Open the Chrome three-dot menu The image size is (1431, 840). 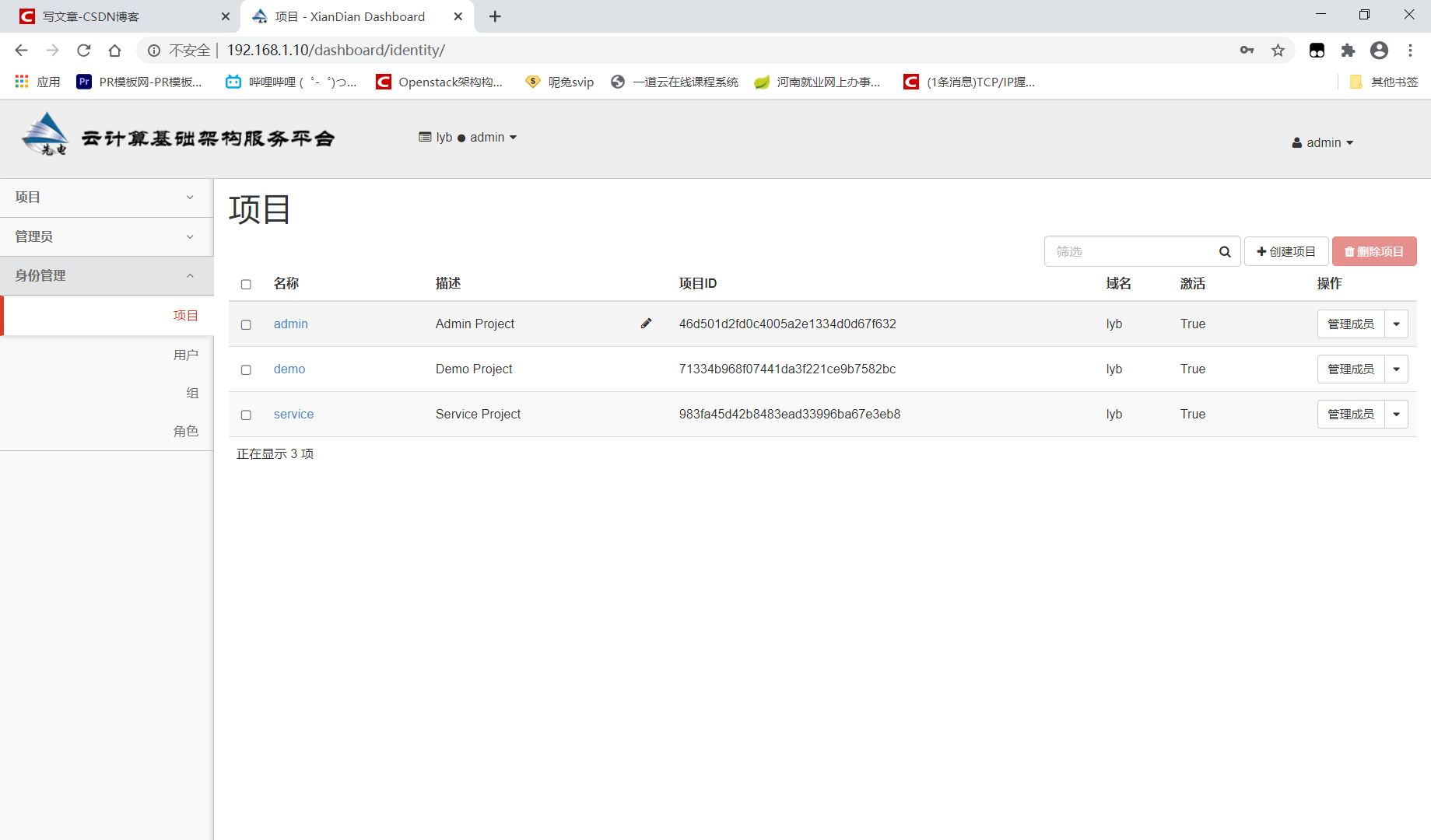[x=1410, y=51]
